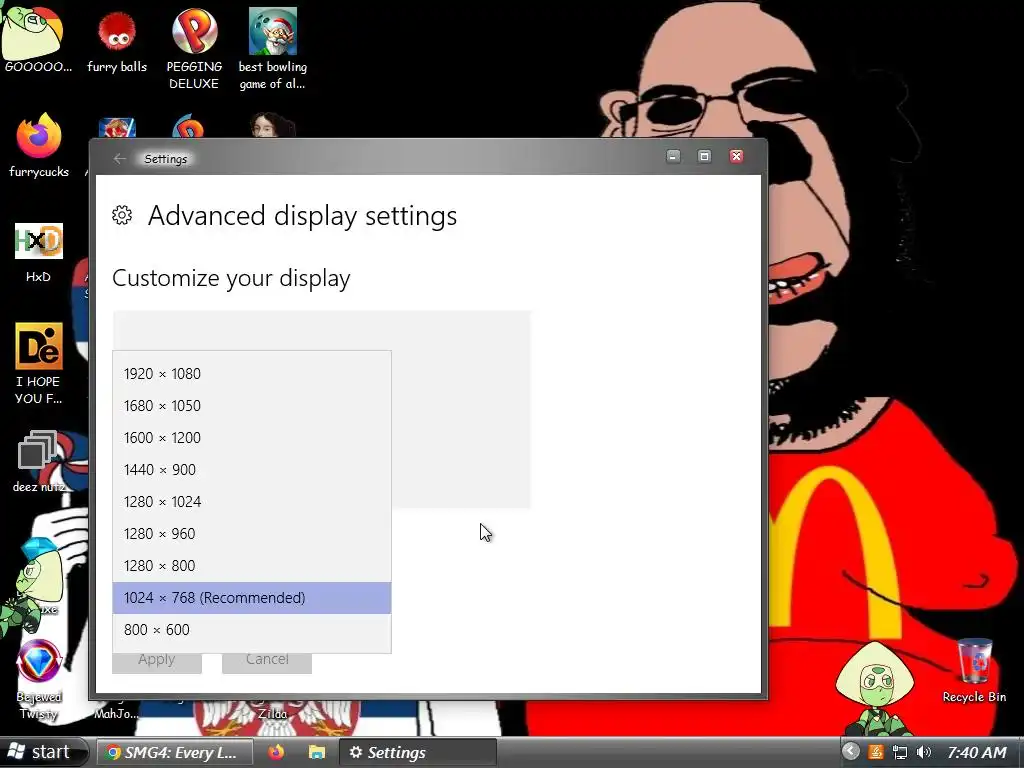Switch to SMG4 Chrome taskbar item
This screenshot has width=1024, height=768.
176,752
